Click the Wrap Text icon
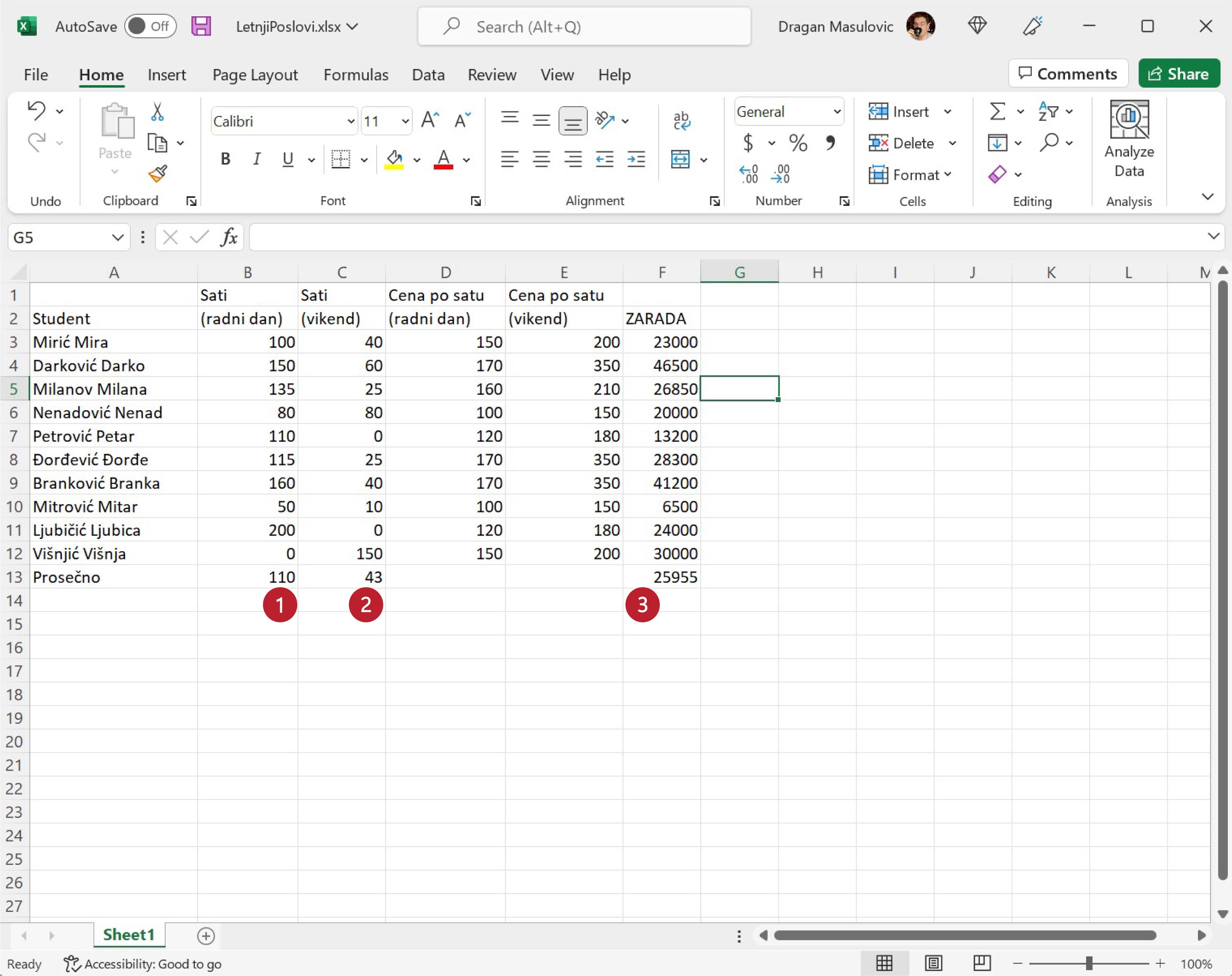Viewport: 1232px width, 976px height. 681,121
